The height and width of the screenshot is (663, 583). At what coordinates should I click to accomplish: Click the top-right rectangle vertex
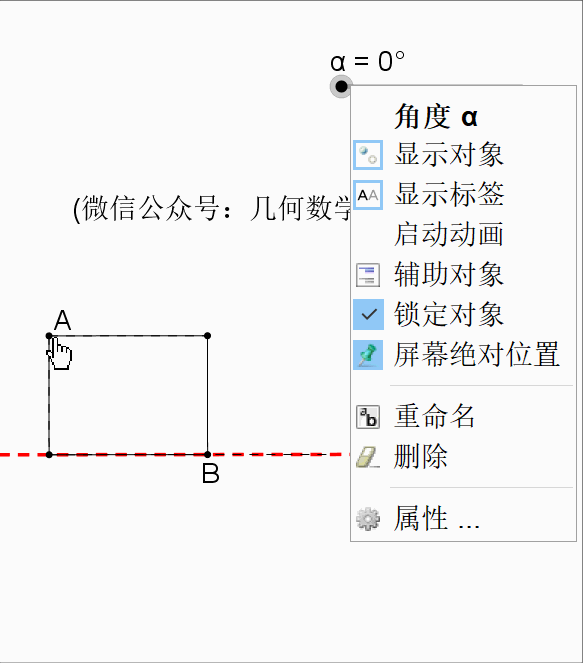point(207,336)
